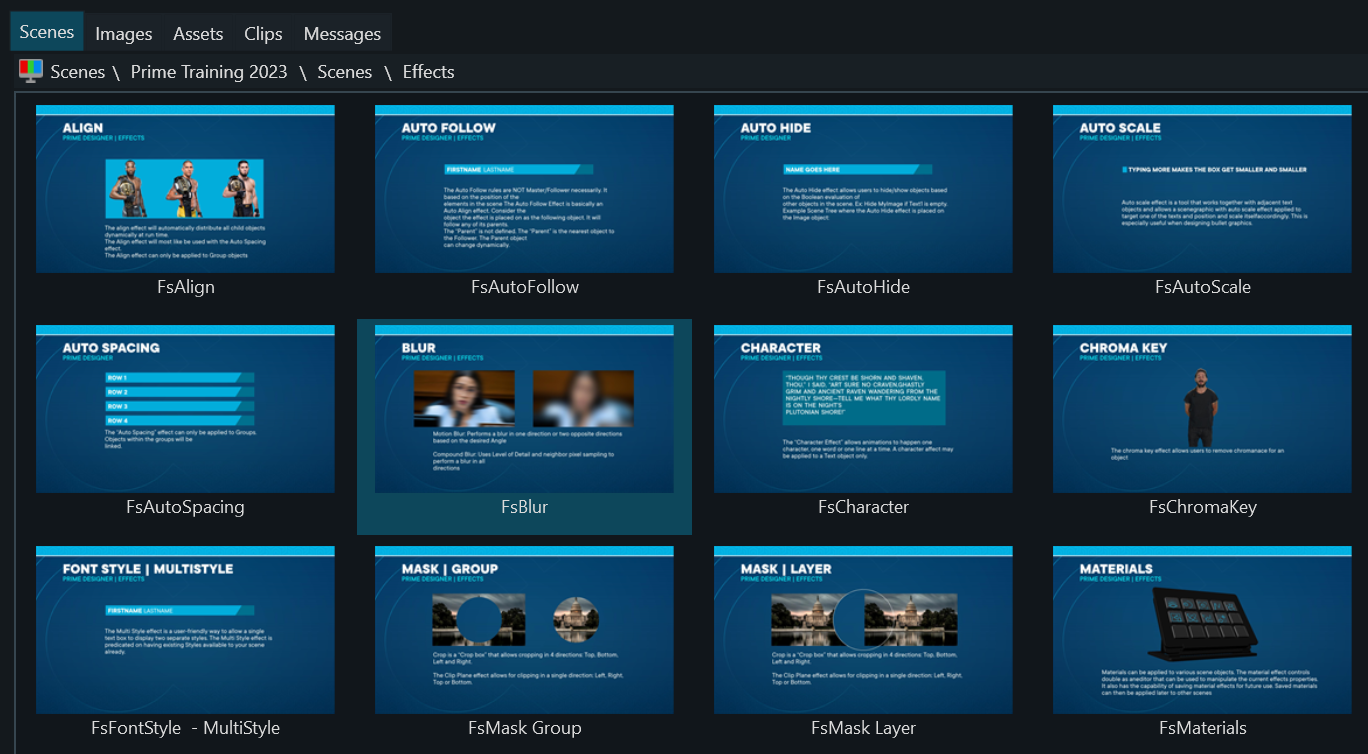This screenshot has width=1368, height=754.
Task: Choose the FsMaterials scene thumbnail
Action: coord(1202,630)
